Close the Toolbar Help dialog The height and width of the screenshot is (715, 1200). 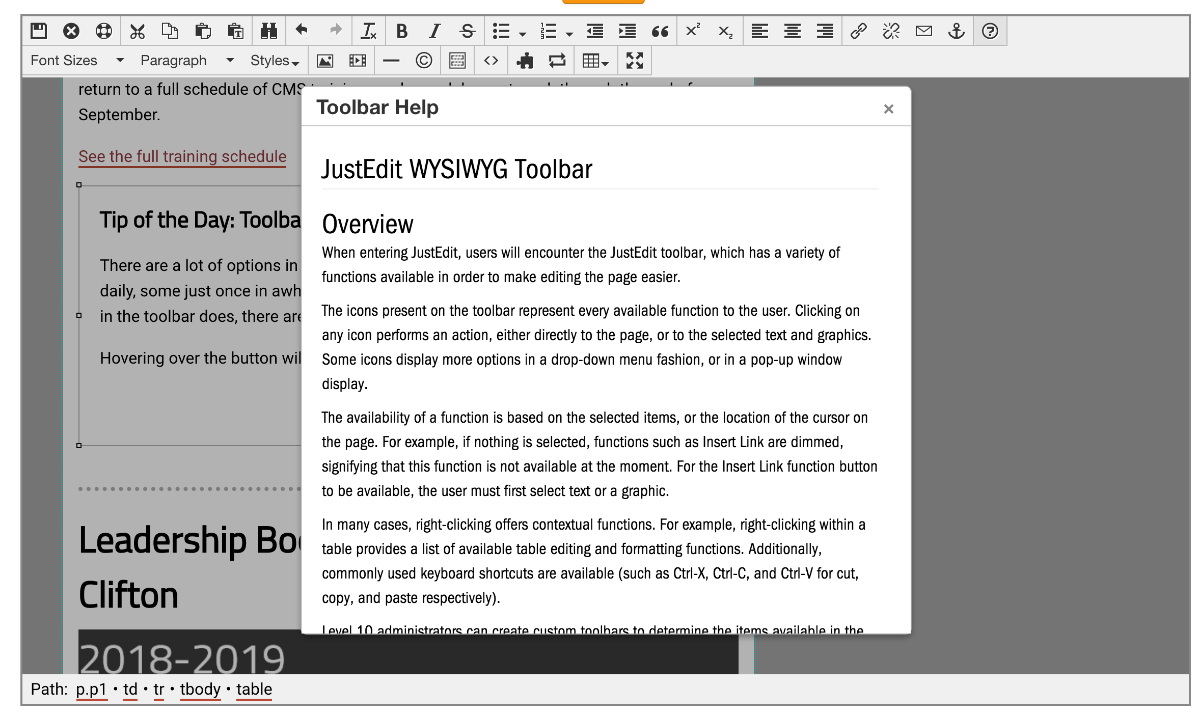pyautogui.click(x=888, y=109)
